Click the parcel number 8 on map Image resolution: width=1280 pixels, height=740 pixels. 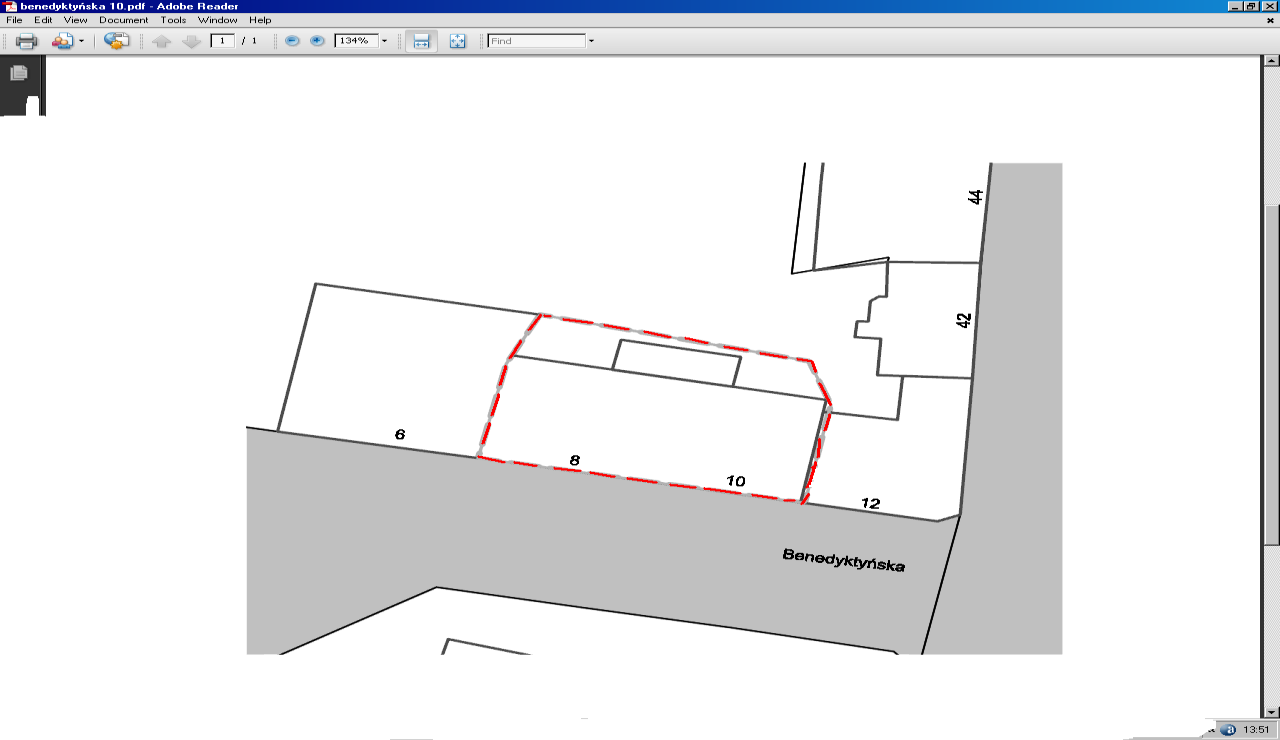tap(574, 460)
